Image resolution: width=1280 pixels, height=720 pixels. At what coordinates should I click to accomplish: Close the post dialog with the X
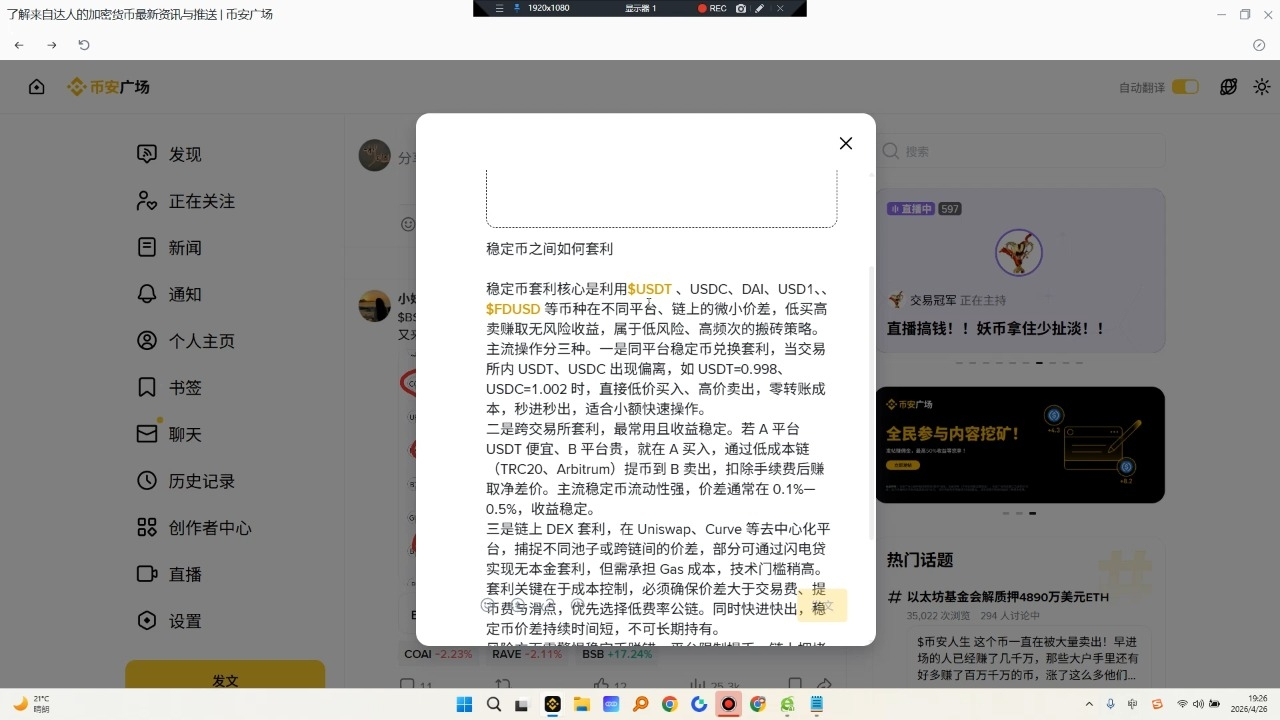click(x=846, y=143)
